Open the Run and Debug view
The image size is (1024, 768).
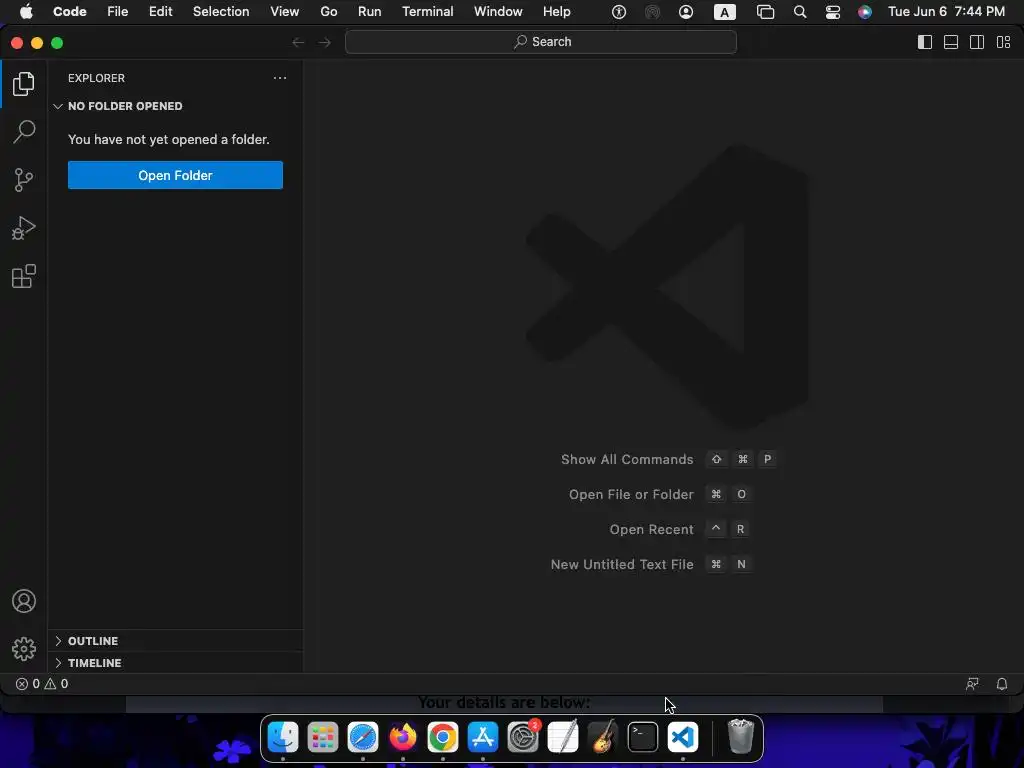[24, 228]
